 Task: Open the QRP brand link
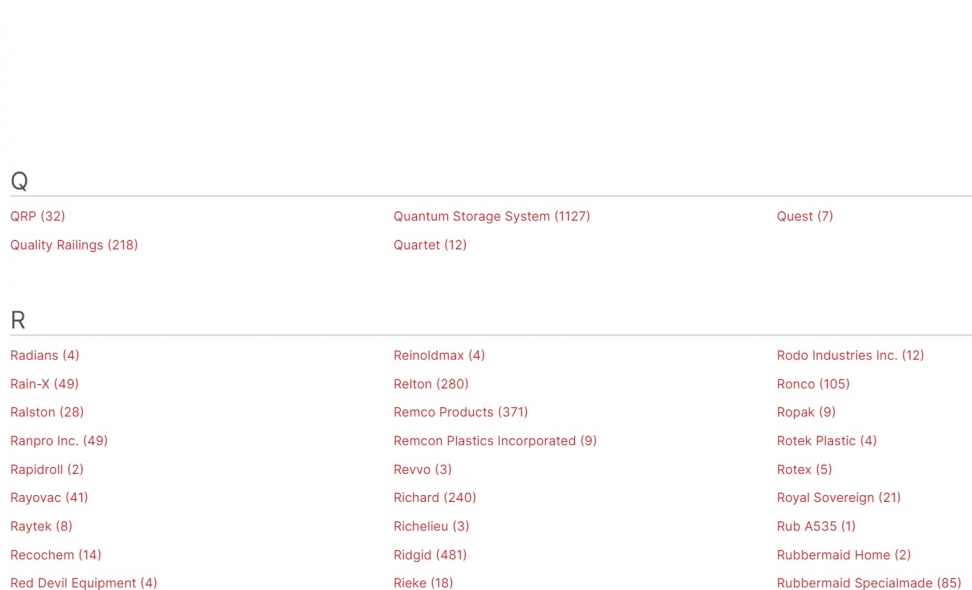pos(37,216)
